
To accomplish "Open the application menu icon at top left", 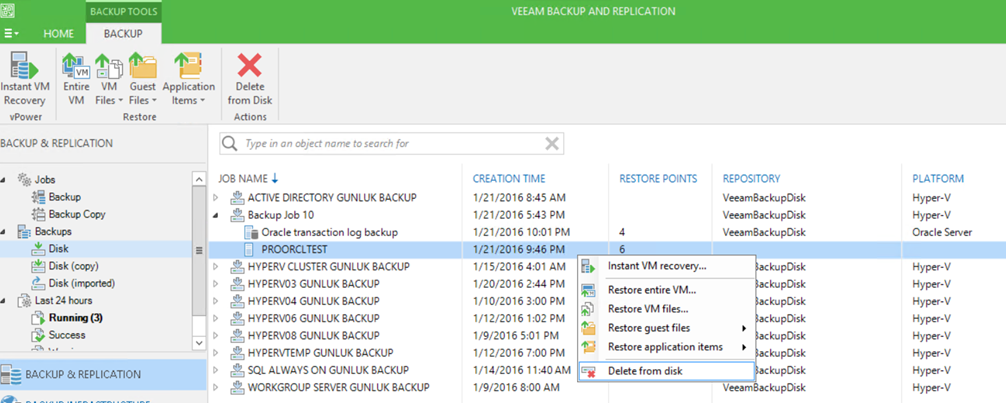I will pos(14,33).
